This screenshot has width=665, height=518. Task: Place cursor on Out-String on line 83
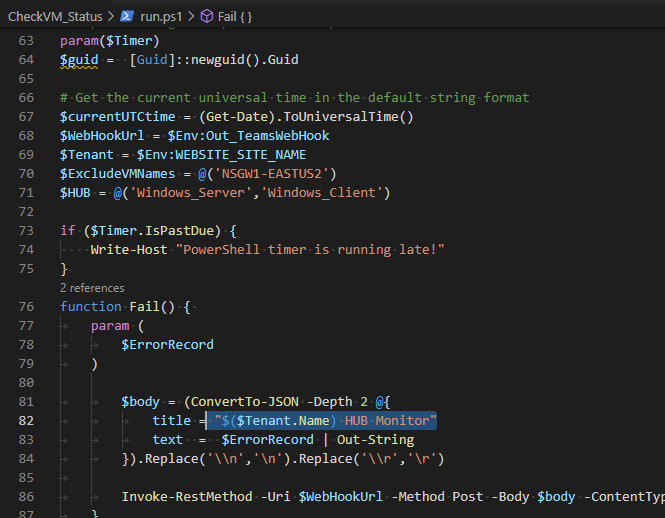pos(375,439)
